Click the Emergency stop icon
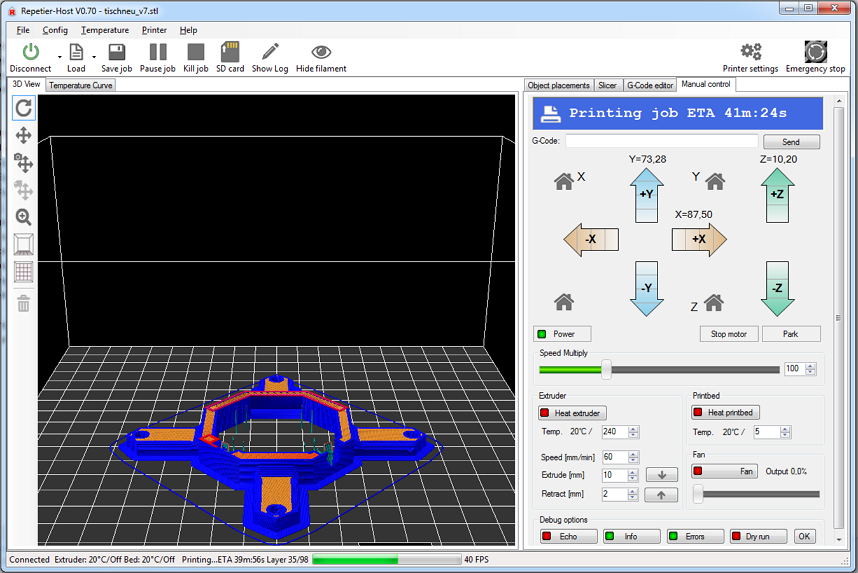The image size is (858, 573). [815, 52]
